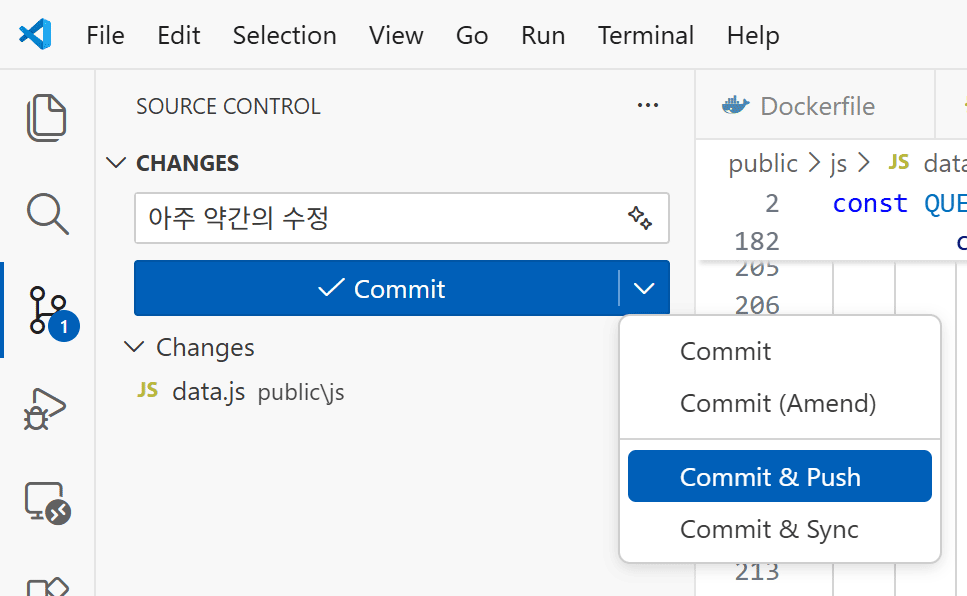Open the Explorer view in activity bar
The height and width of the screenshot is (596, 967).
[46, 118]
